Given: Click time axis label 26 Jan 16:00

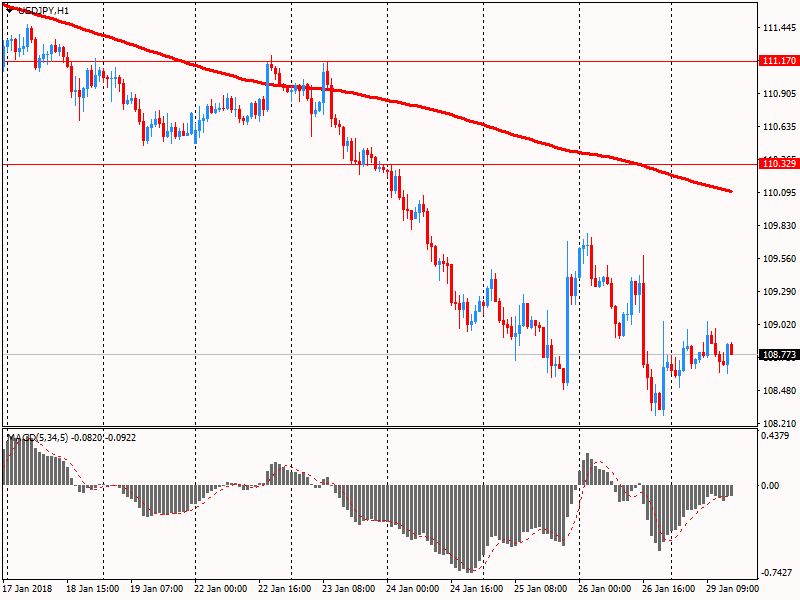Looking at the screenshot, I should pyautogui.click(x=668, y=588).
